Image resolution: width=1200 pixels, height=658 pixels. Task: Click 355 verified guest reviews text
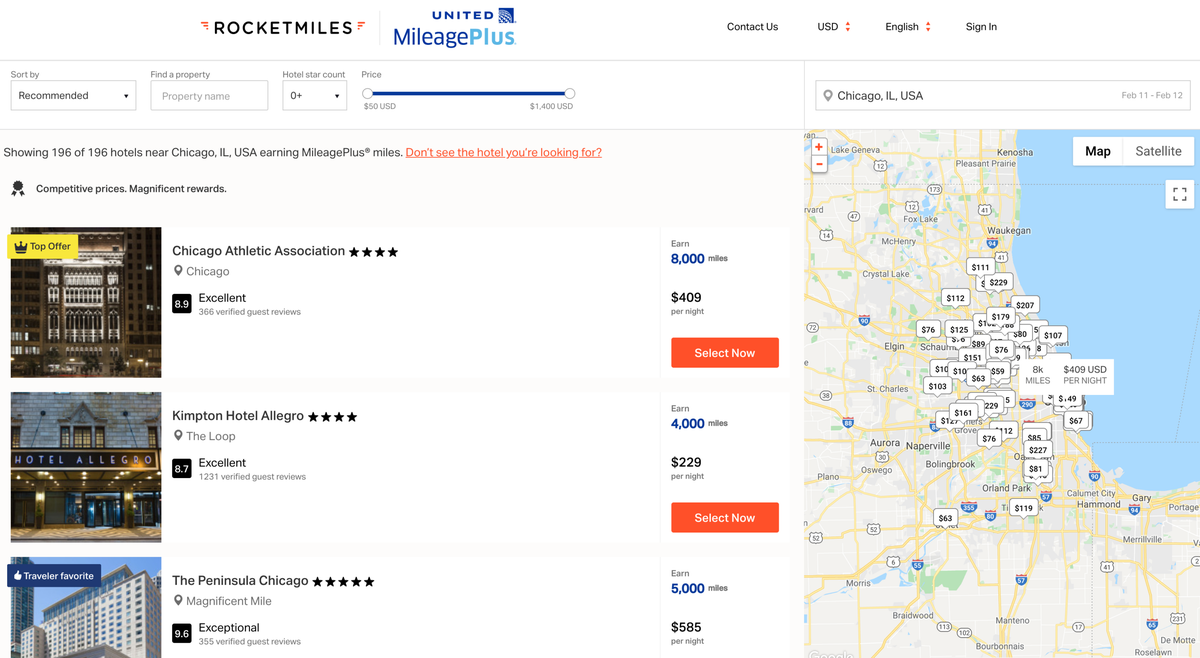(x=249, y=642)
